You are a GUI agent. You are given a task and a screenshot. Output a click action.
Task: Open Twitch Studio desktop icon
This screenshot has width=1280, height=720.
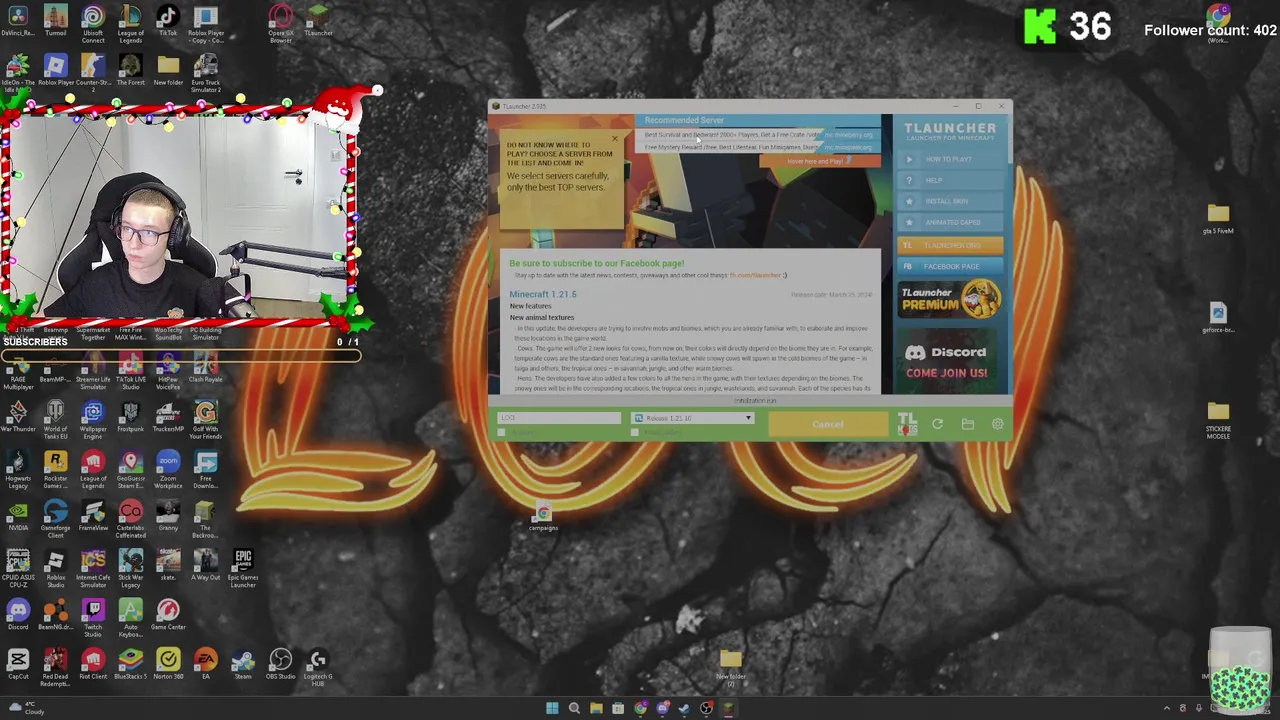pos(93,617)
